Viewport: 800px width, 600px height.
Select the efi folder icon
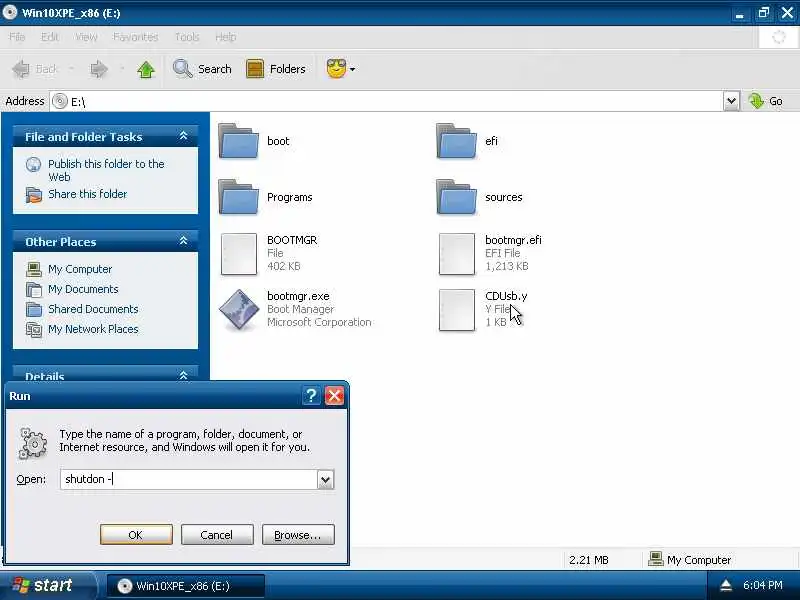pyautogui.click(x=457, y=141)
